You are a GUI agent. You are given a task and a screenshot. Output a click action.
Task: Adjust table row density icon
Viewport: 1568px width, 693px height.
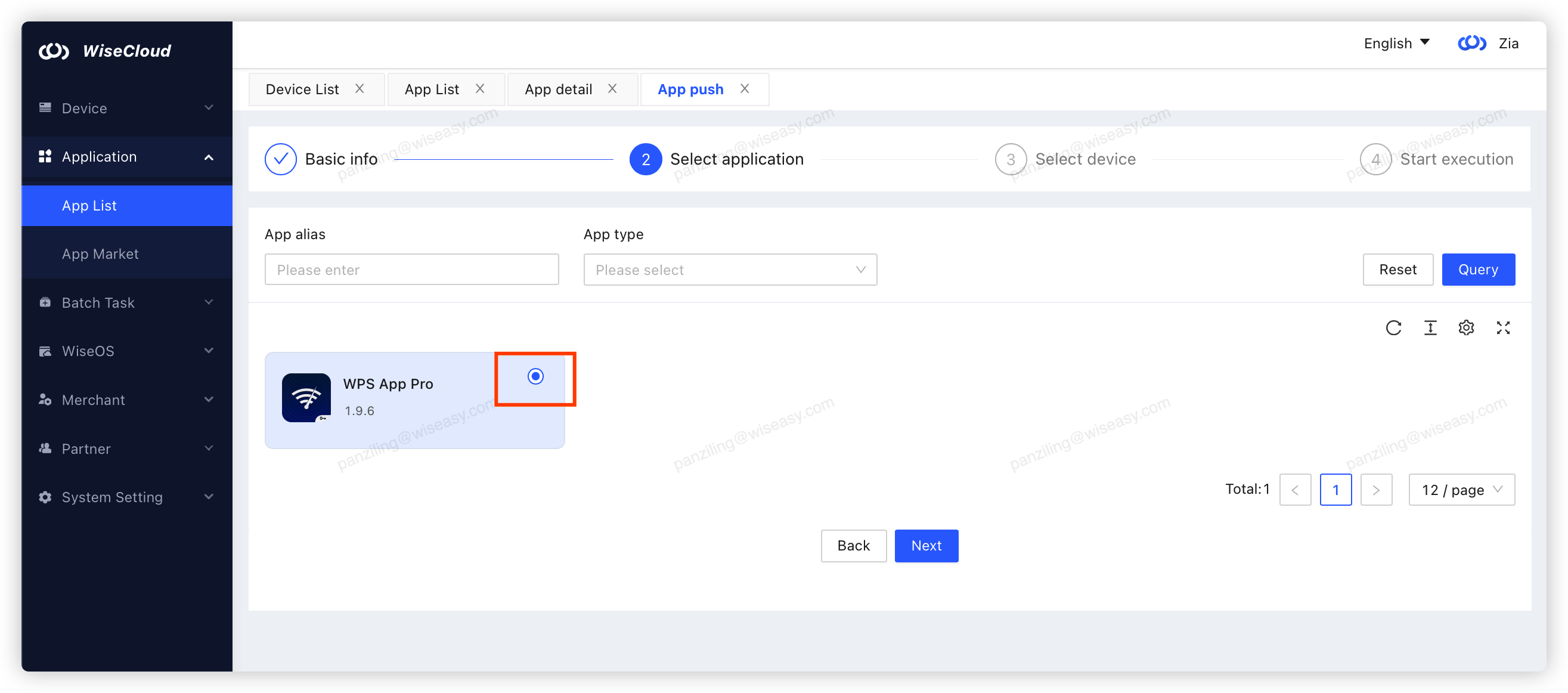pos(1430,327)
